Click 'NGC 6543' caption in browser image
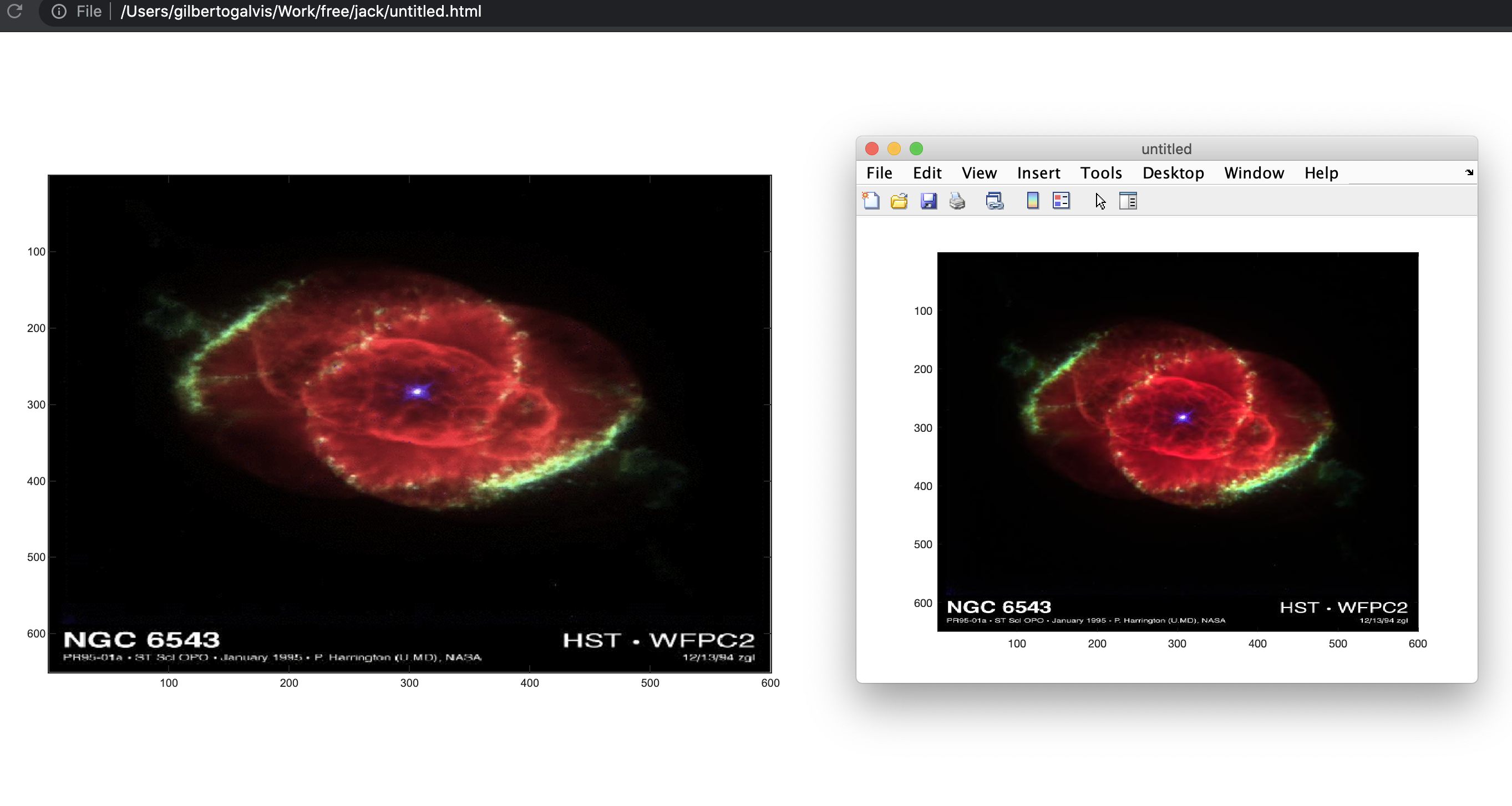Image resolution: width=1512 pixels, height=806 pixels. click(141, 639)
